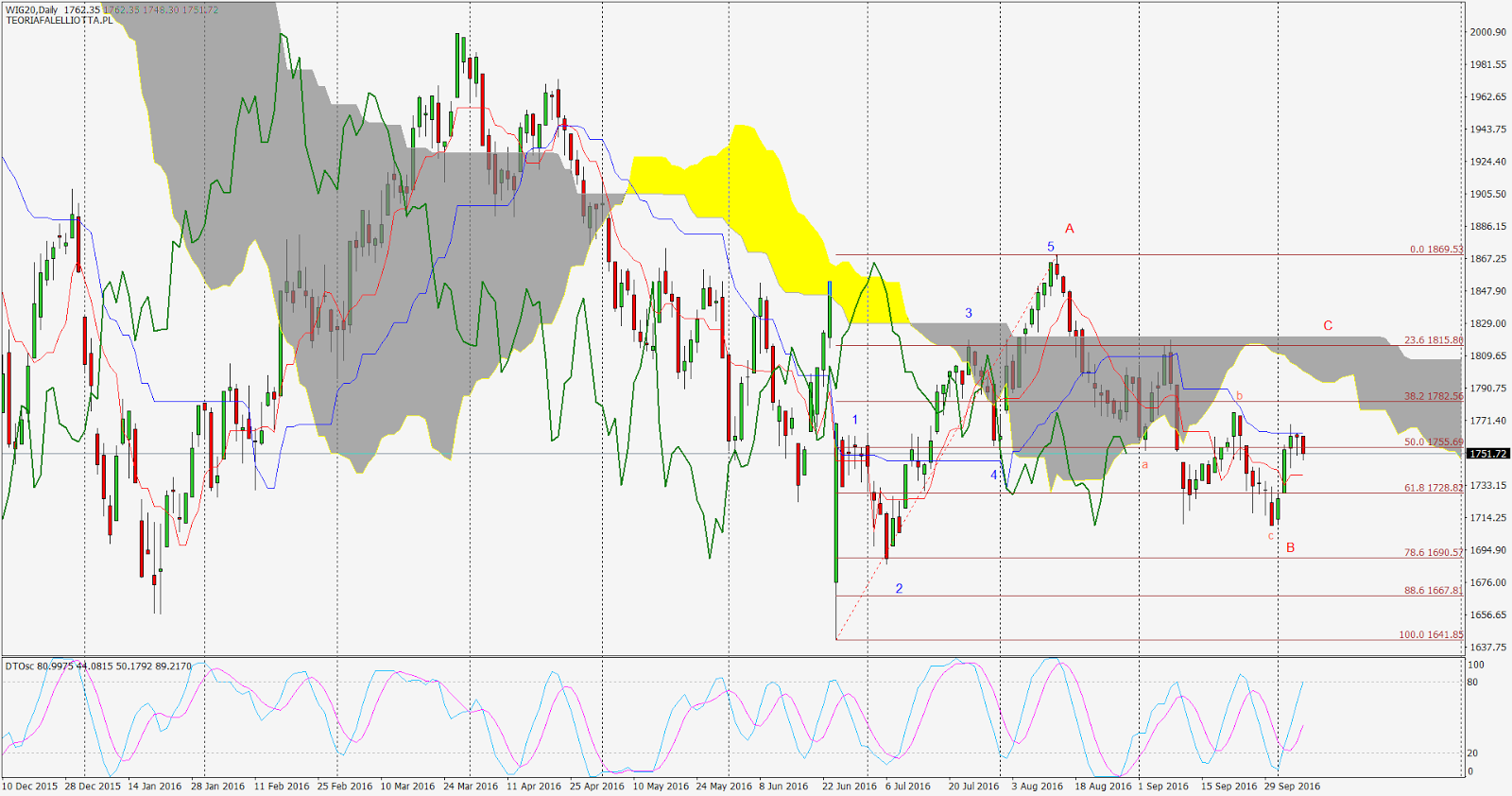
Task: Click date label 25 Feb 2016
Action: pyautogui.click(x=345, y=786)
